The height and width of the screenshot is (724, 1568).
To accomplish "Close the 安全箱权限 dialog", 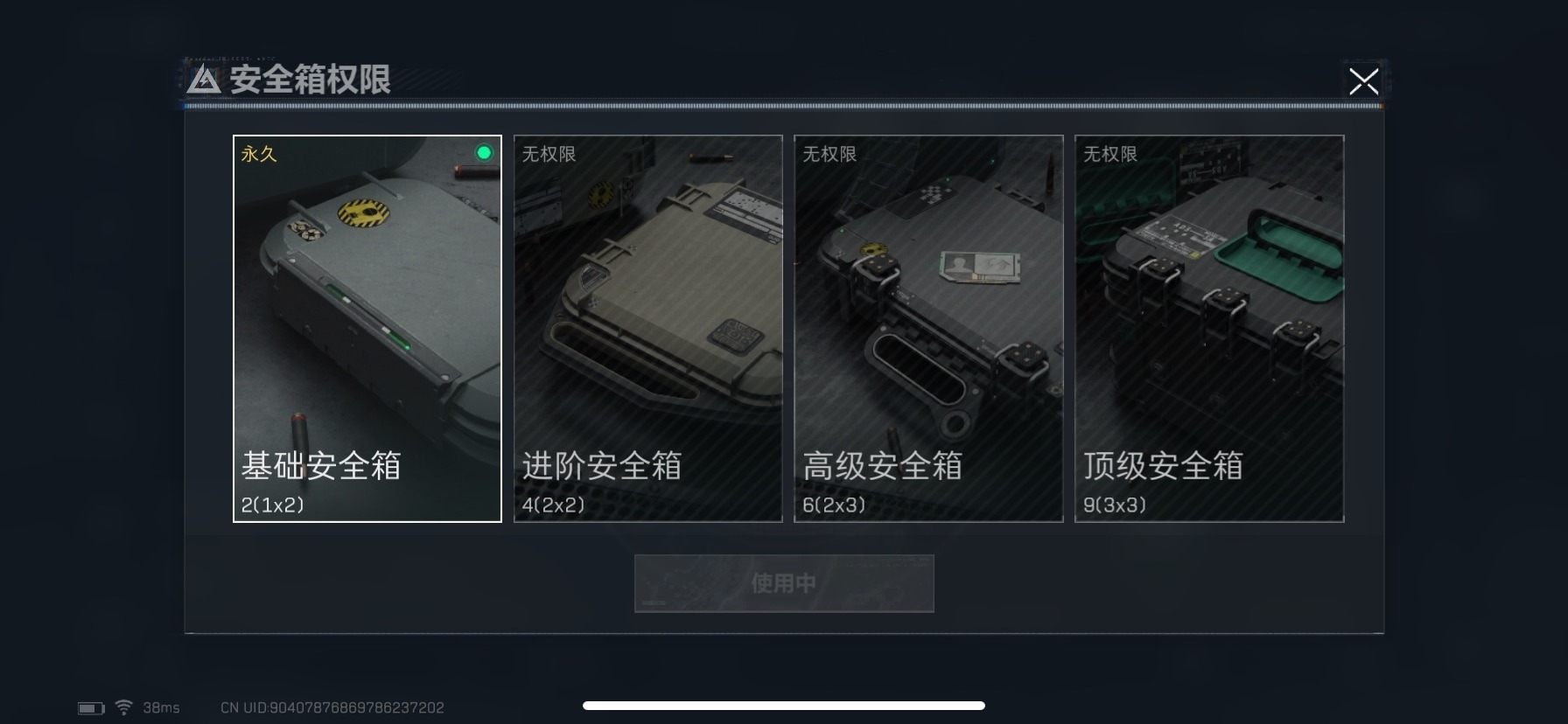I will 1363,81.
